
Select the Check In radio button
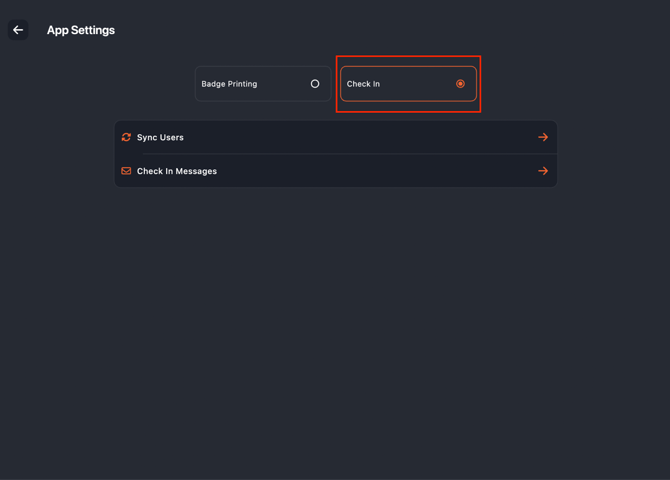[460, 84]
